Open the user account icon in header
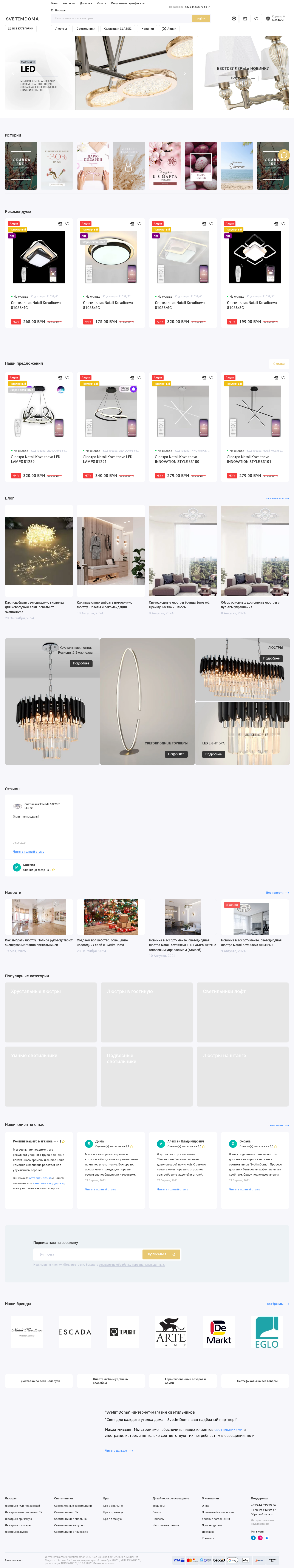Screen dimensions: 294x1568 (234, 19)
